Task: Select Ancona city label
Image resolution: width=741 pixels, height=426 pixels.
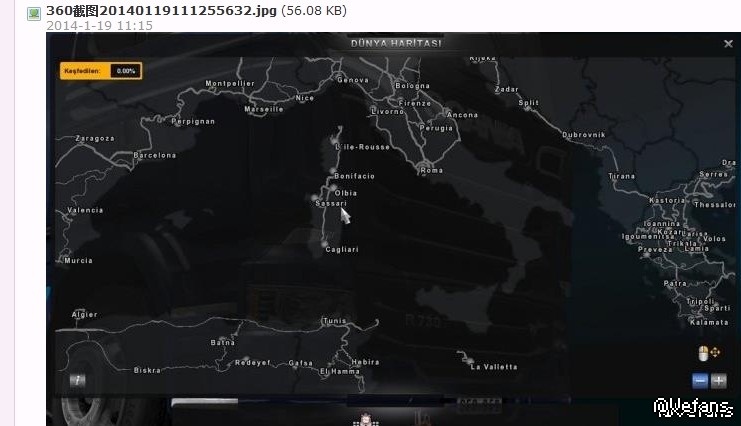Action: 462,115
